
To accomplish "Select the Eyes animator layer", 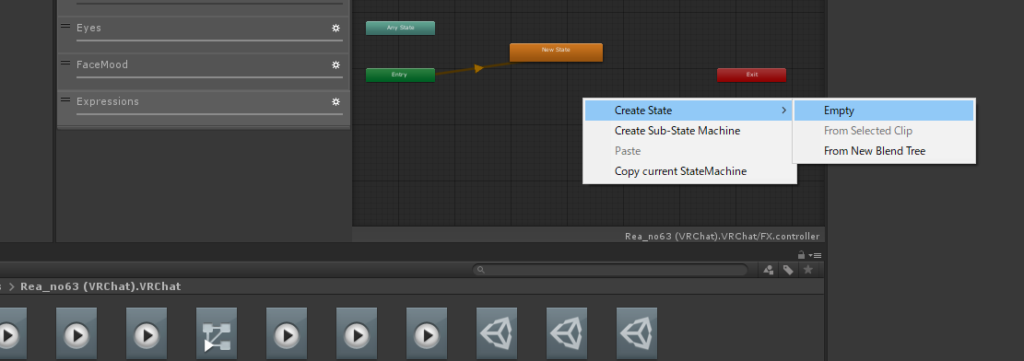I will click(x=203, y=35).
